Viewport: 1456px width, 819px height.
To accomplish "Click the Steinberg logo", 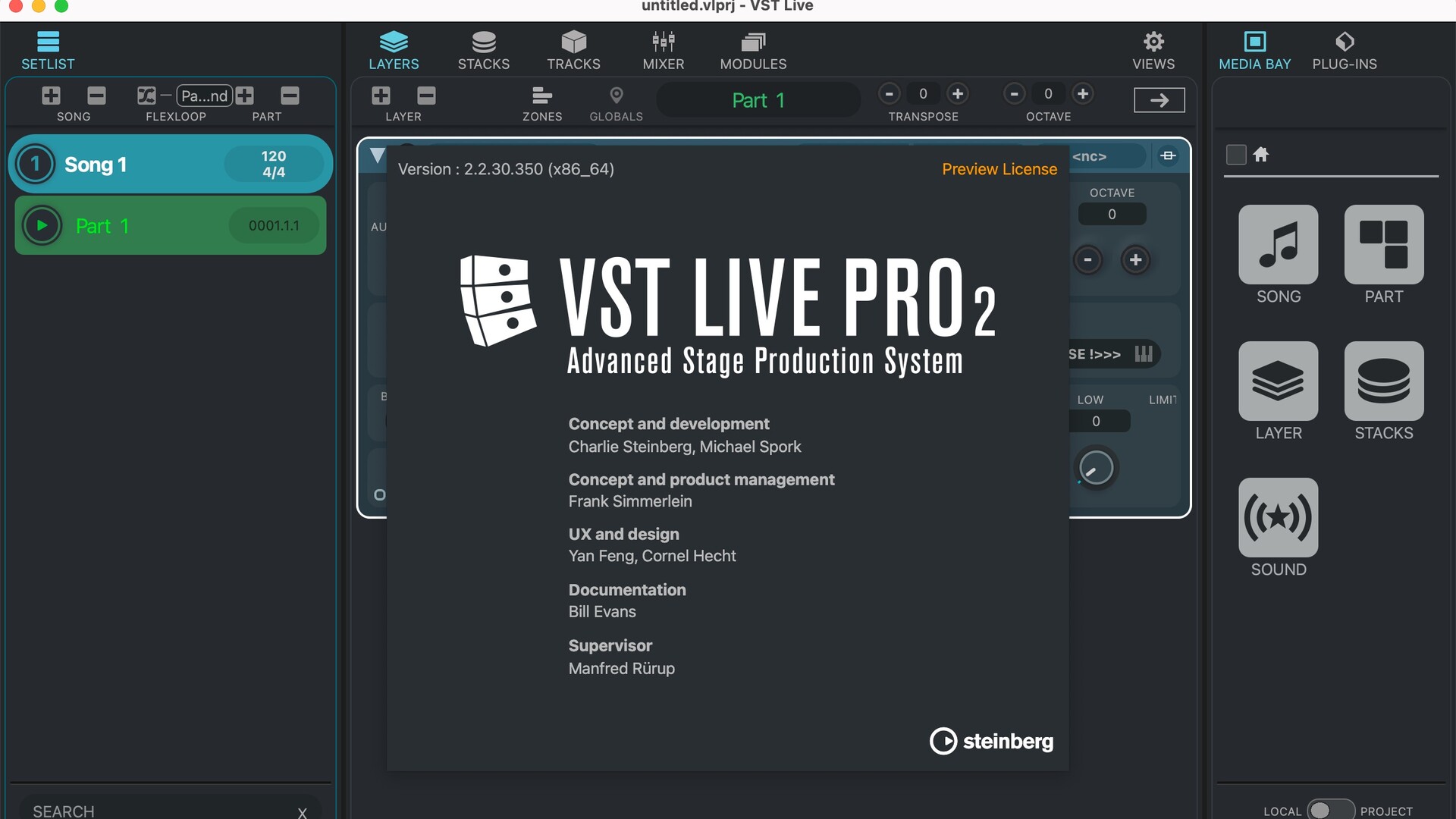I will point(992,741).
